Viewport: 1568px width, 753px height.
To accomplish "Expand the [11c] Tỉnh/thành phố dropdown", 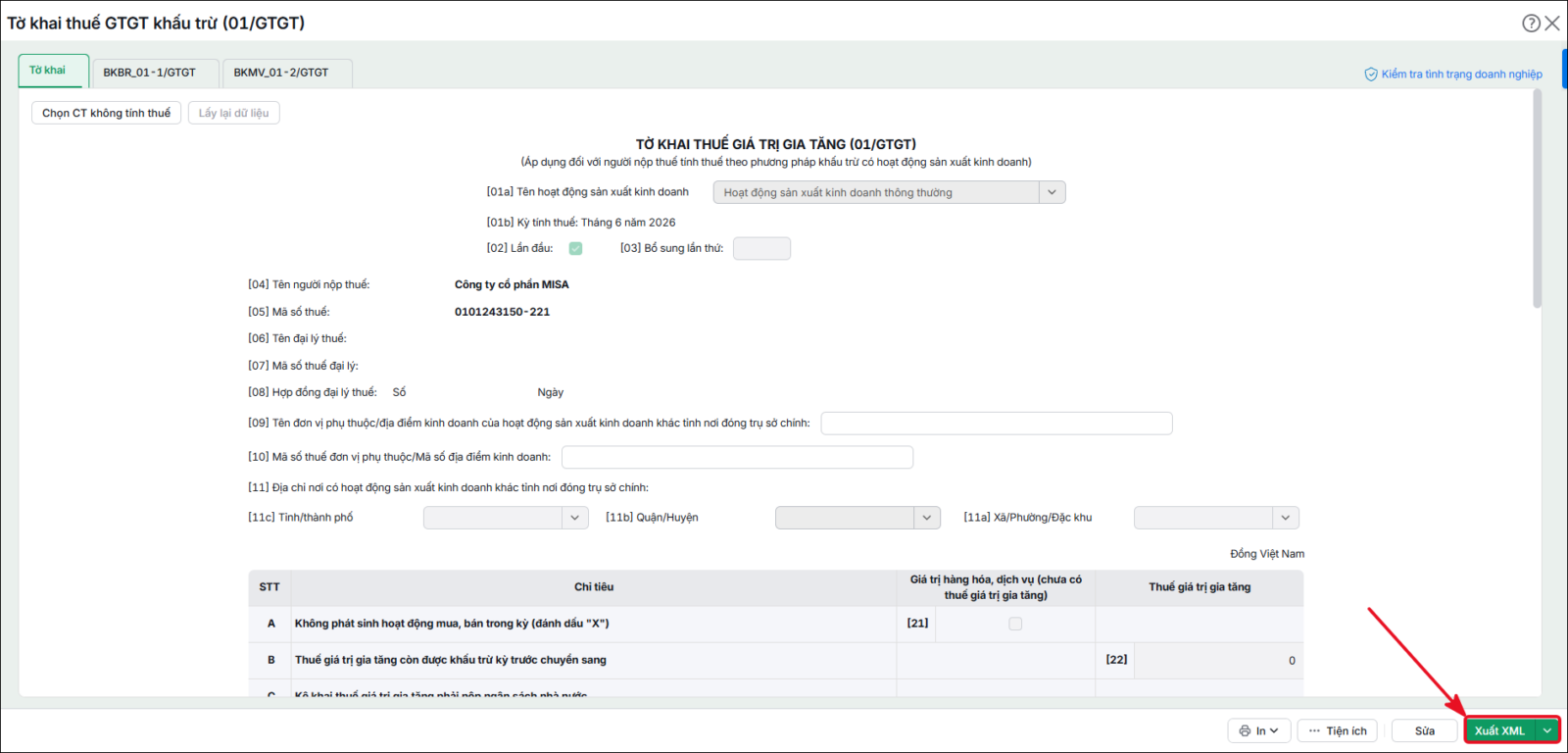I will coord(575,518).
